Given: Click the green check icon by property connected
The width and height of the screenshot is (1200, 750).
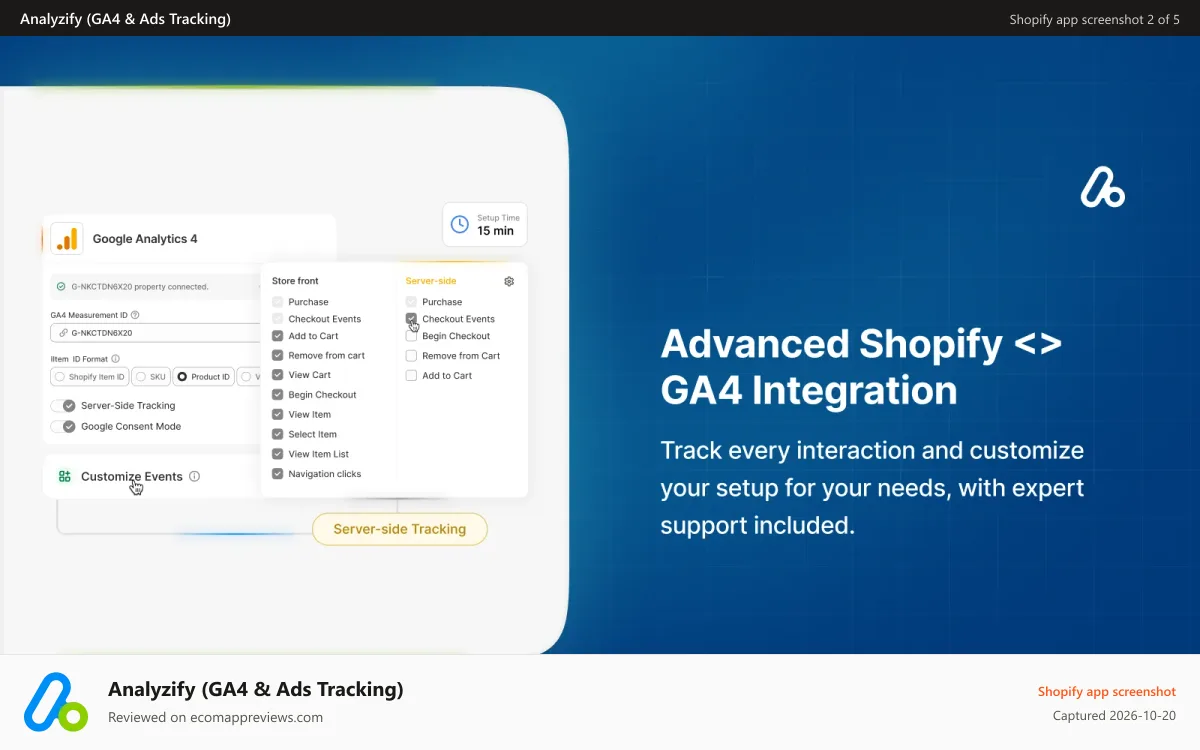Looking at the screenshot, I should [61, 286].
